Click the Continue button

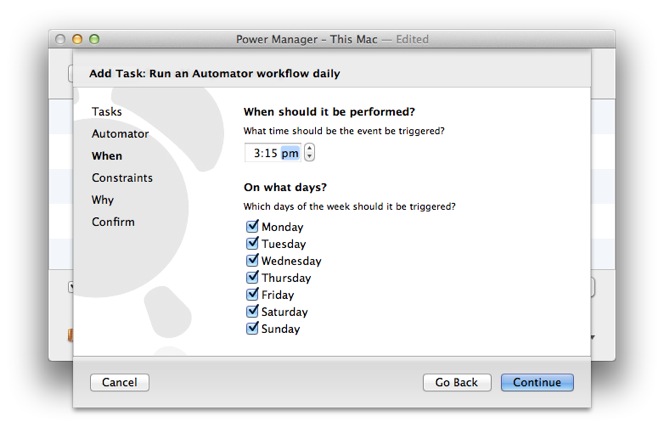pos(537,382)
